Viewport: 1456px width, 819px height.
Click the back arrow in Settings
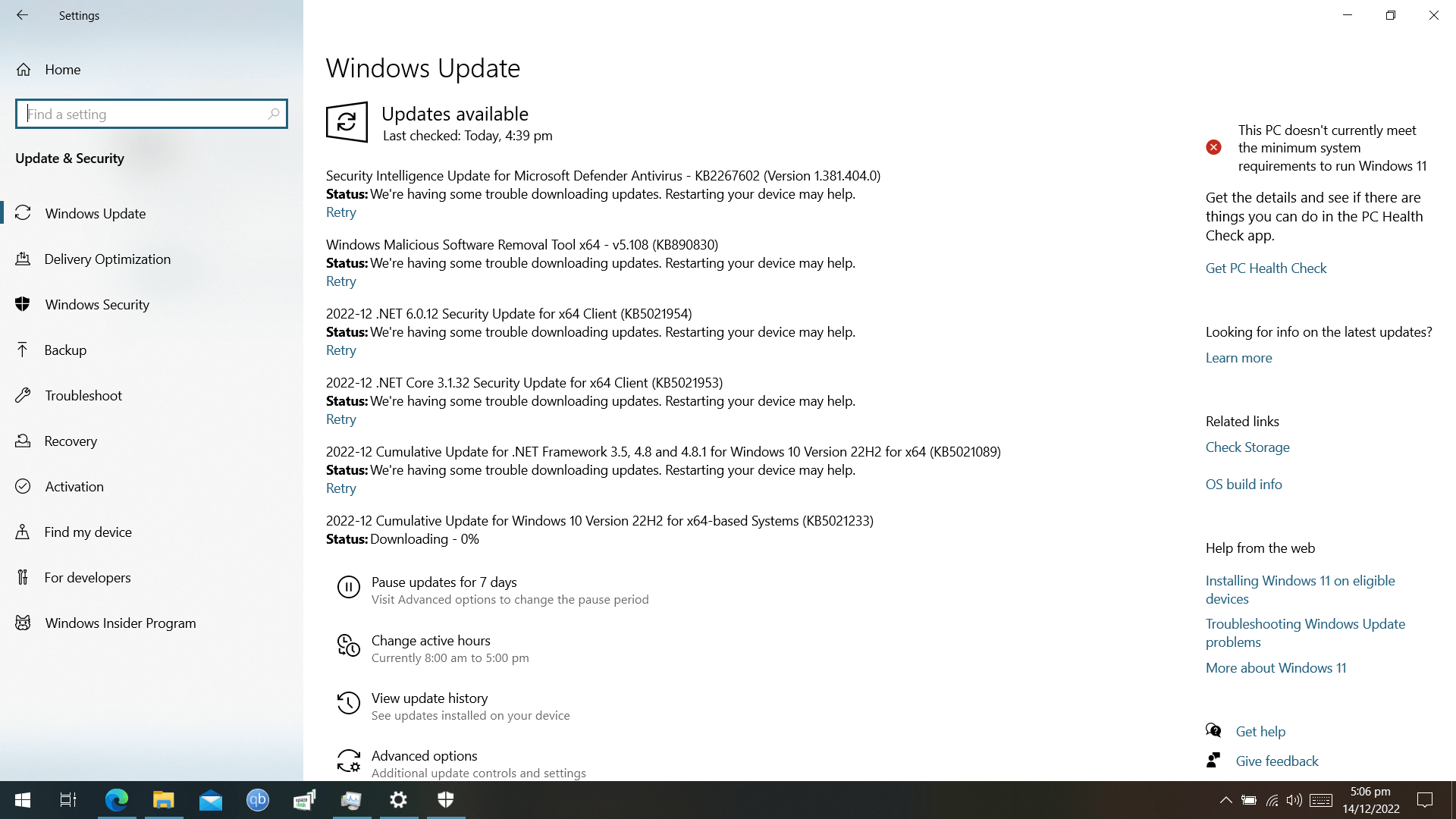click(22, 15)
